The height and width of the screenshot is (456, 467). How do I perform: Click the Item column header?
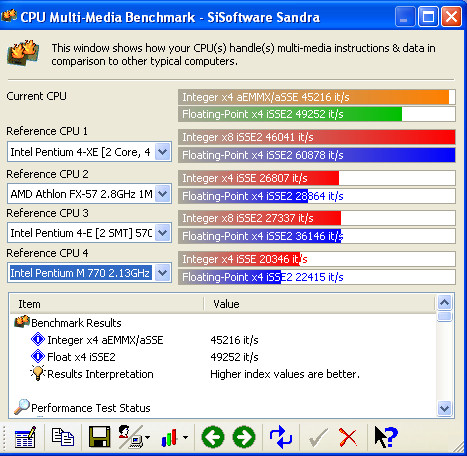click(x=107, y=304)
